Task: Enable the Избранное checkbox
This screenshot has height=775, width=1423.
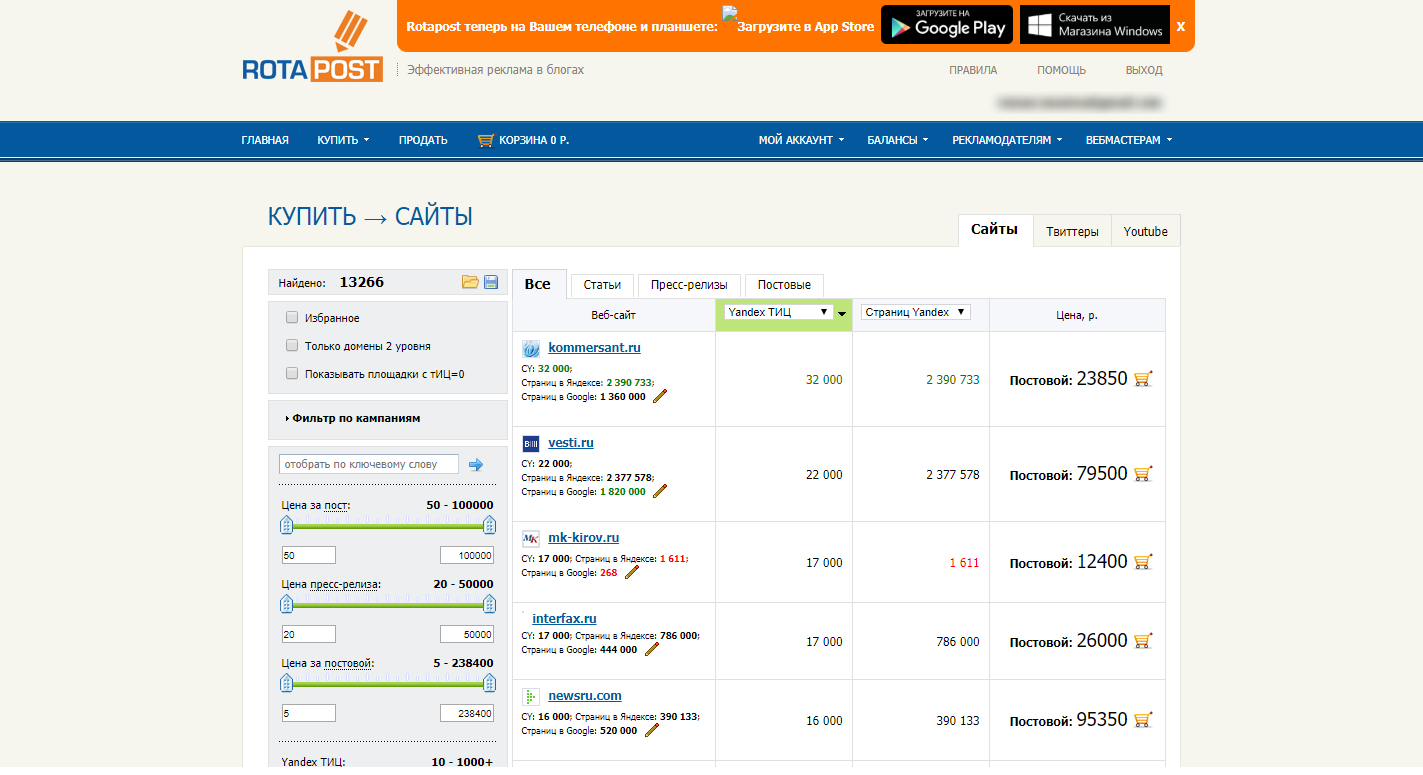Action: 292,317
